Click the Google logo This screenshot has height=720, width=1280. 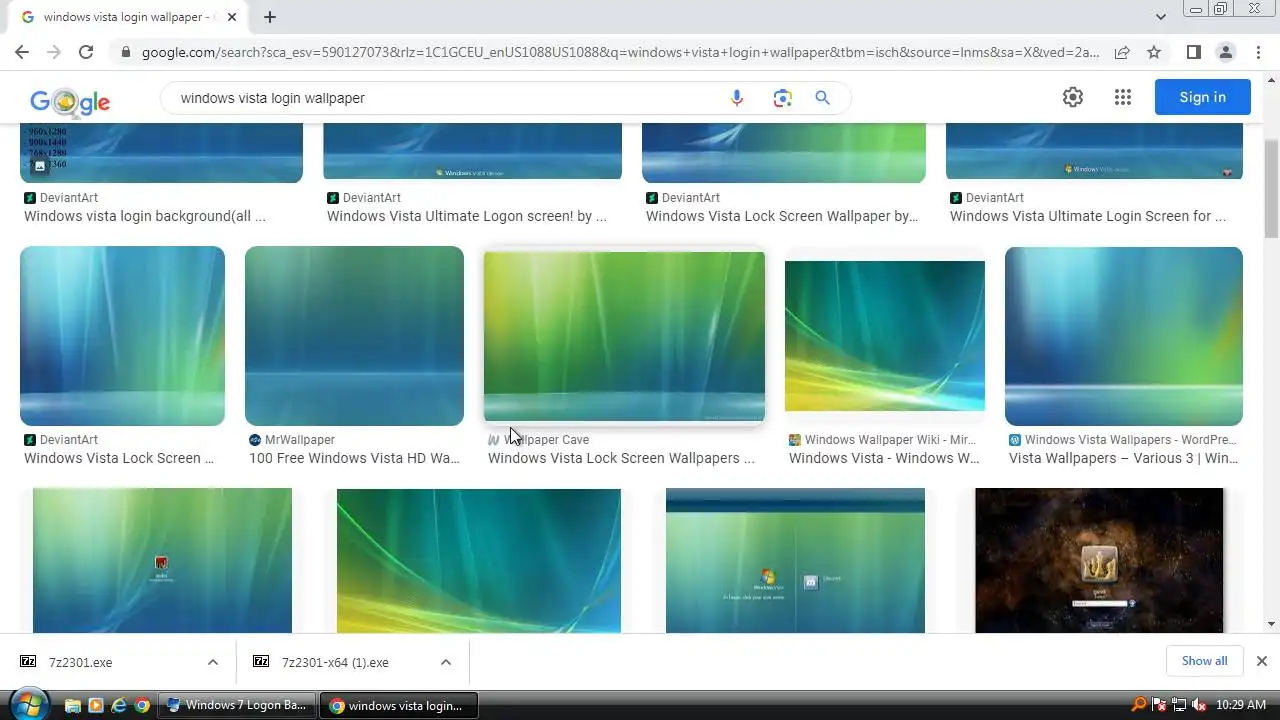[x=70, y=100]
